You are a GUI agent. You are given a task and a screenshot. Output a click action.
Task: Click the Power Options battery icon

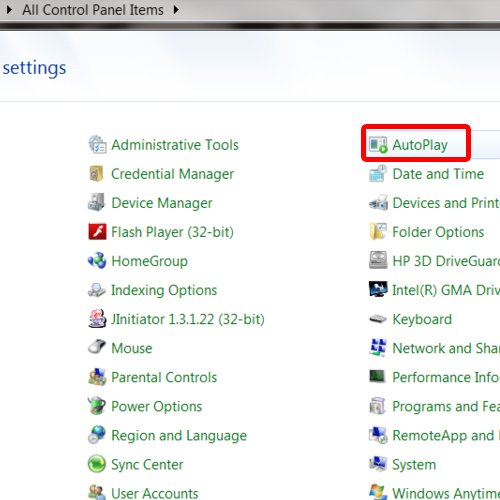97,406
